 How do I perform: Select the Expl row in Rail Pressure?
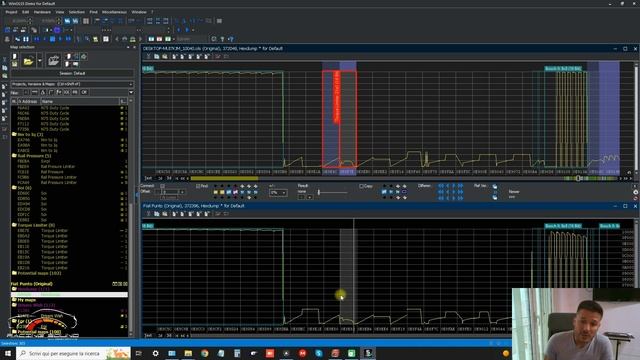coord(69,161)
